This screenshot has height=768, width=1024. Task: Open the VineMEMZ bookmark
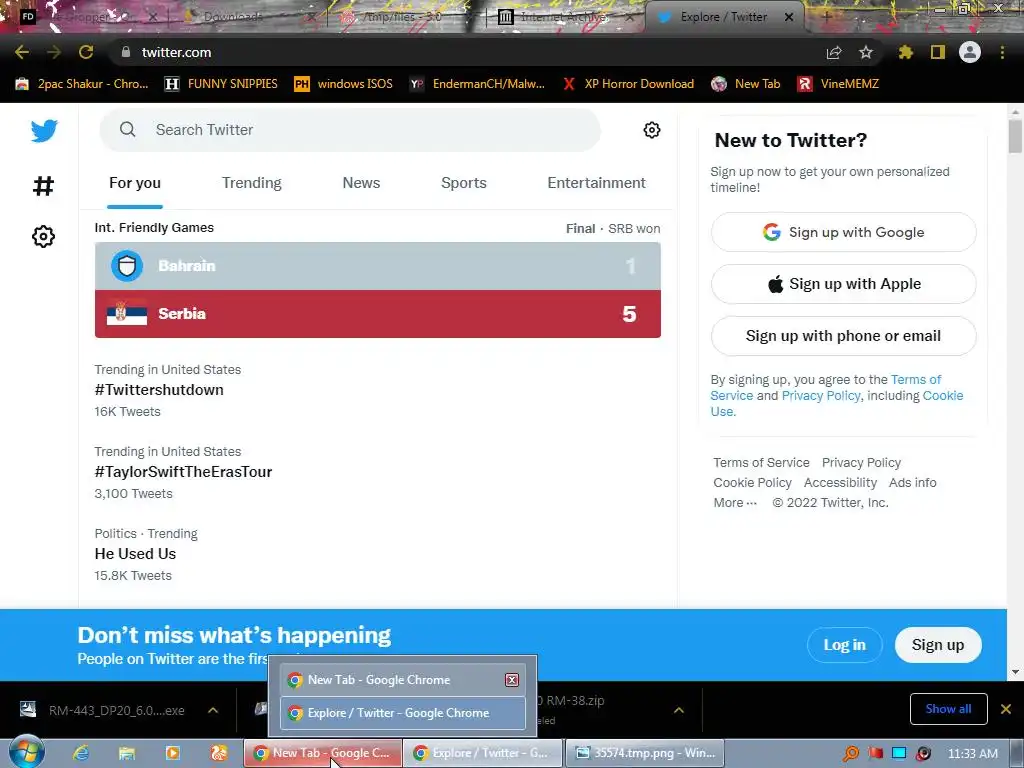838,84
